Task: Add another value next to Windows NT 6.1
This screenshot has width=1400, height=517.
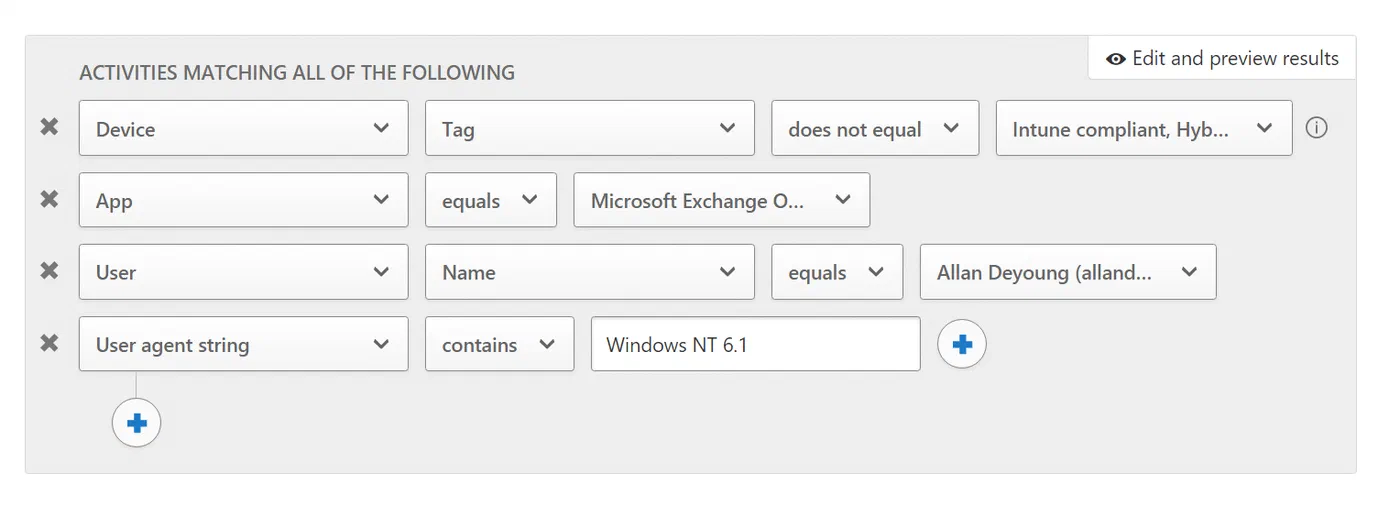Action: [962, 344]
